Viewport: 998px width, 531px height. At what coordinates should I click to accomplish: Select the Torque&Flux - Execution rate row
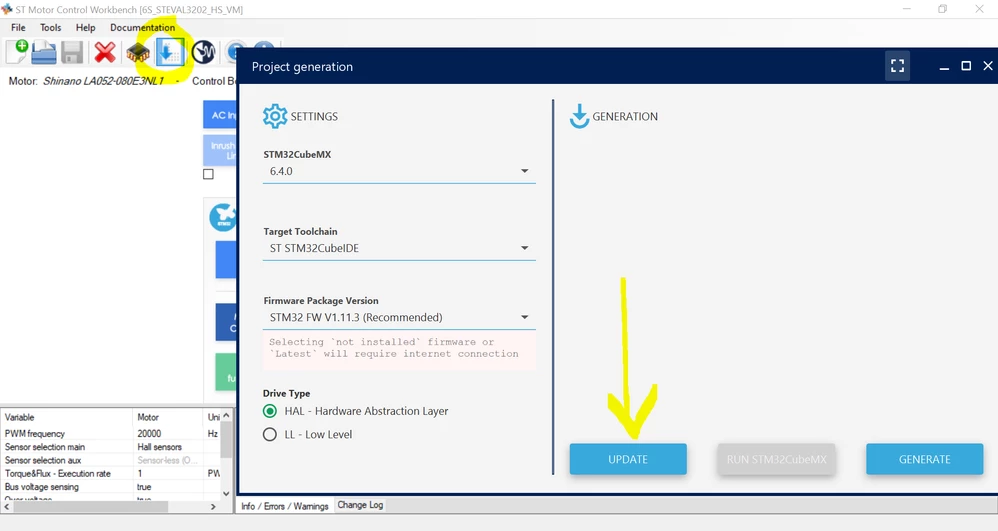click(111, 474)
